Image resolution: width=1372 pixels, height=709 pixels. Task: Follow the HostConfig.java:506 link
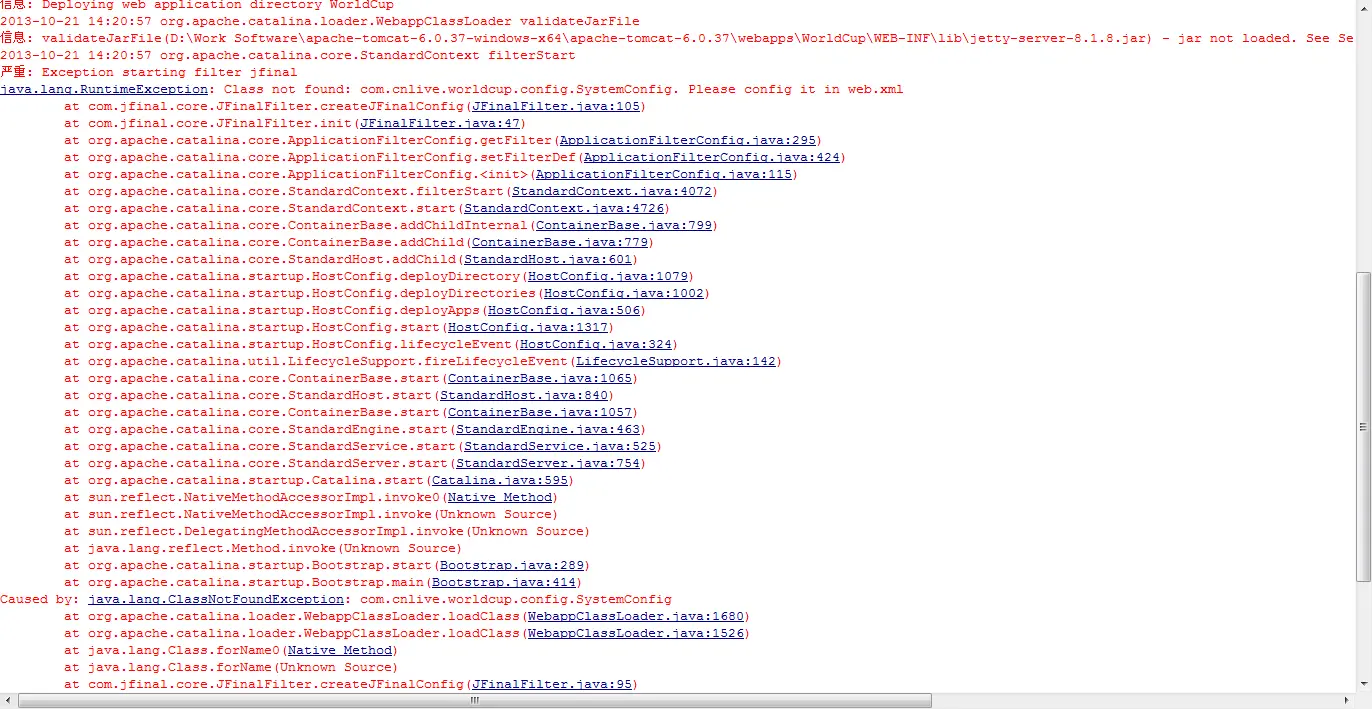point(564,310)
